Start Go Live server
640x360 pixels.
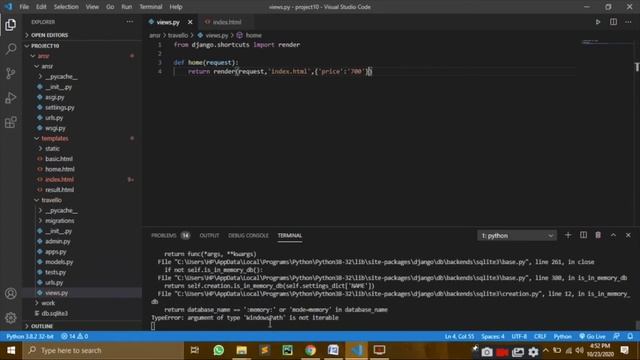pyautogui.click(x=592, y=336)
